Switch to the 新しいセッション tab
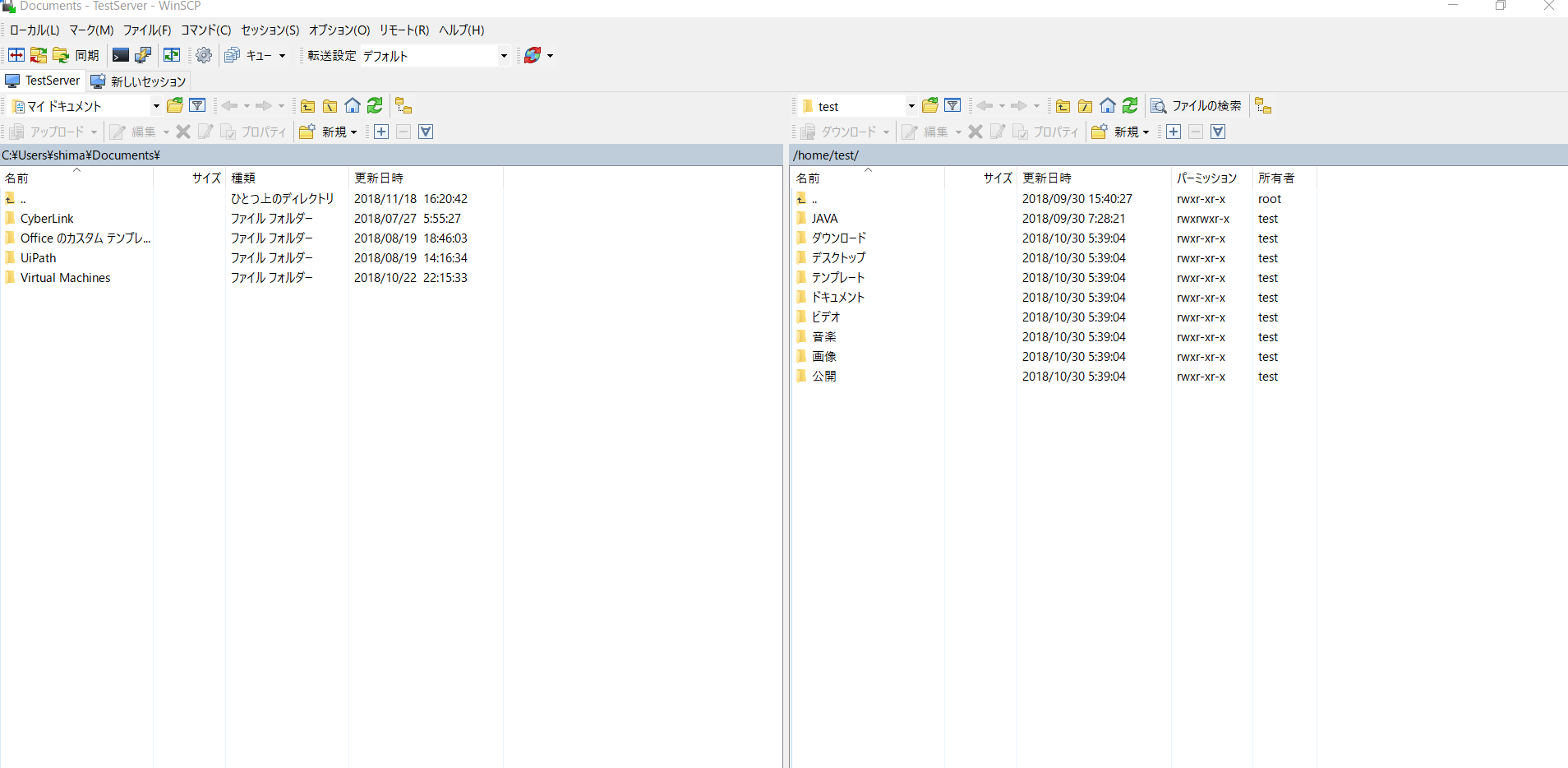Screen dimensions: 1568x768 click(139, 81)
